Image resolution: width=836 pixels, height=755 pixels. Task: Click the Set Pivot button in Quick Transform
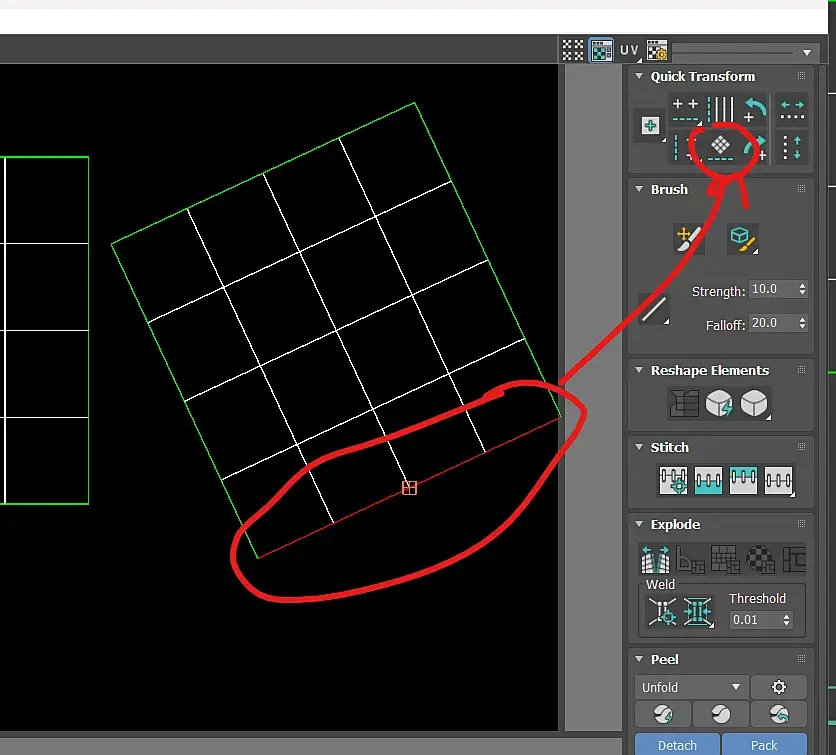coord(650,125)
